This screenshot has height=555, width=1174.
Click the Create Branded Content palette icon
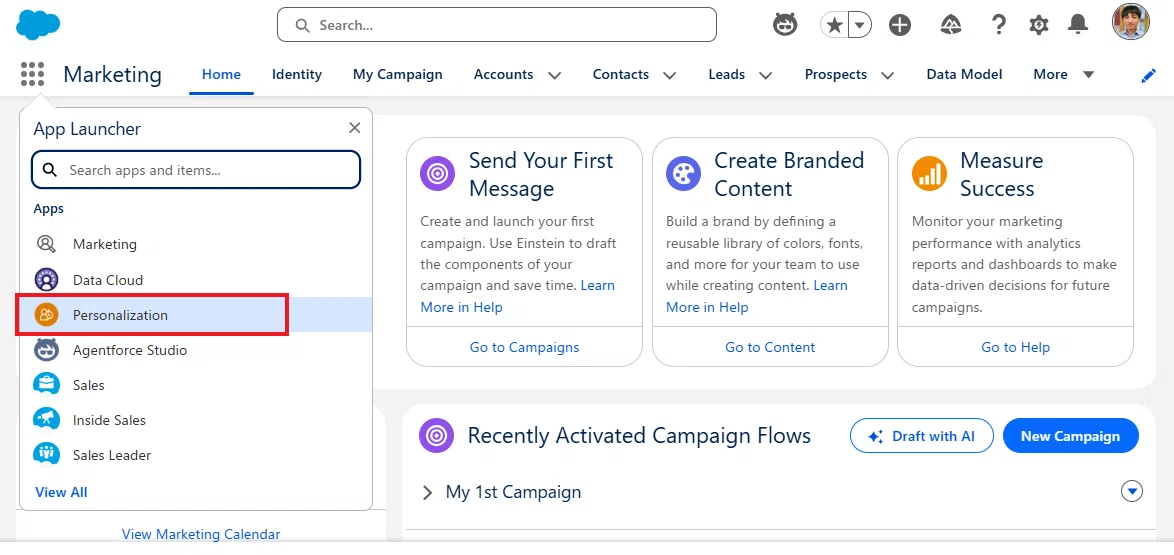coord(684,175)
